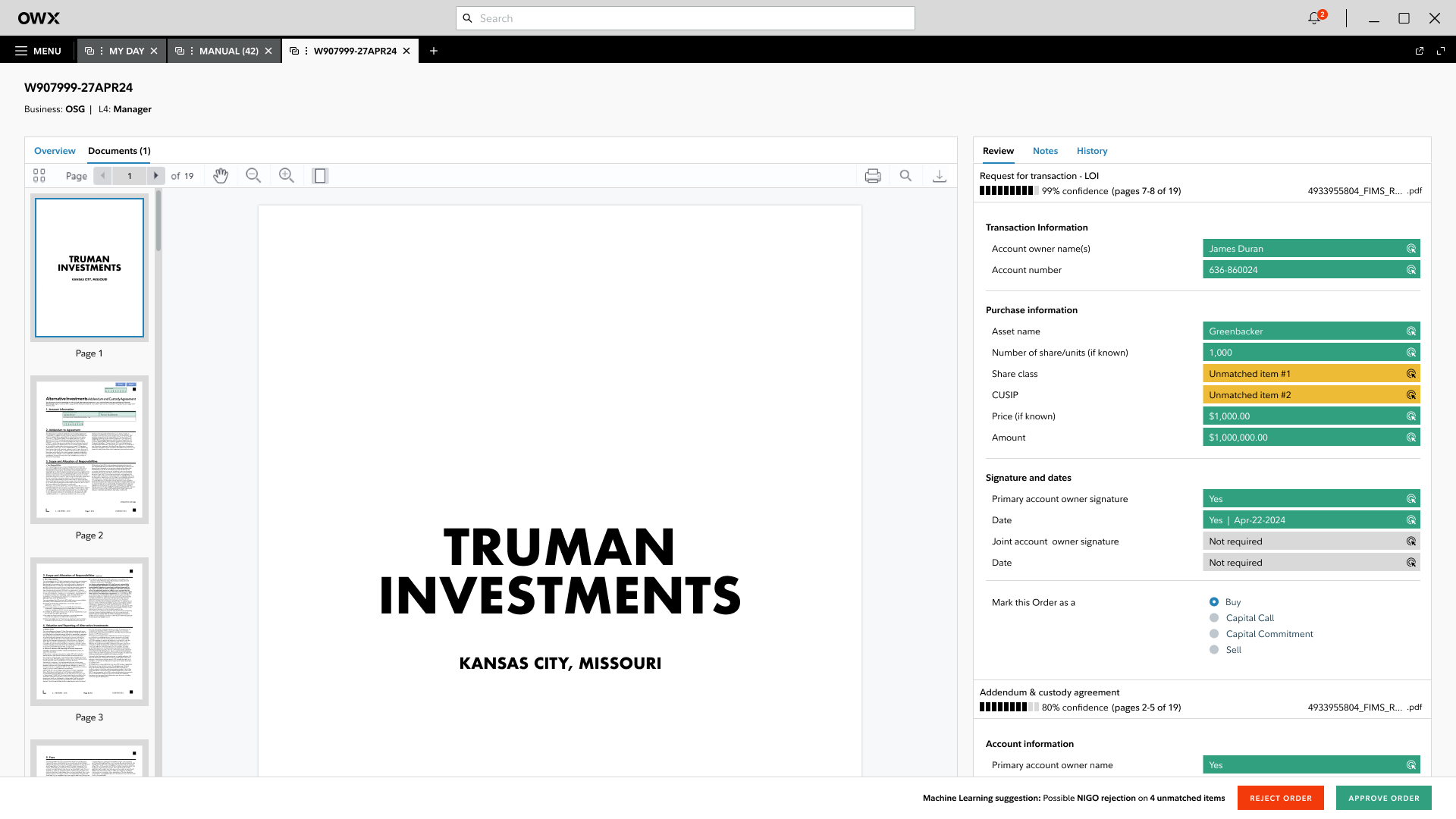
Task: Click the APPROVE ORDER button
Action: point(1383,798)
